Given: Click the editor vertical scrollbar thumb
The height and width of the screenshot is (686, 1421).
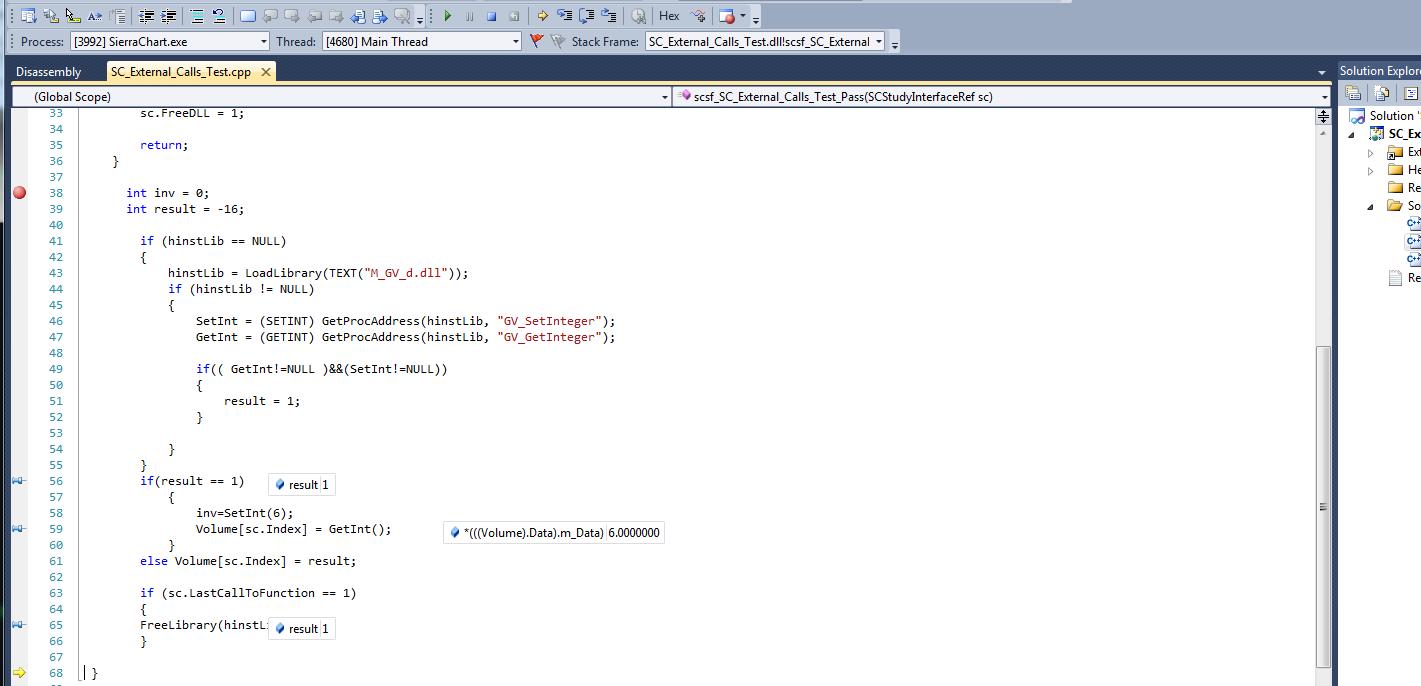Looking at the screenshot, I should pos(1323,506).
